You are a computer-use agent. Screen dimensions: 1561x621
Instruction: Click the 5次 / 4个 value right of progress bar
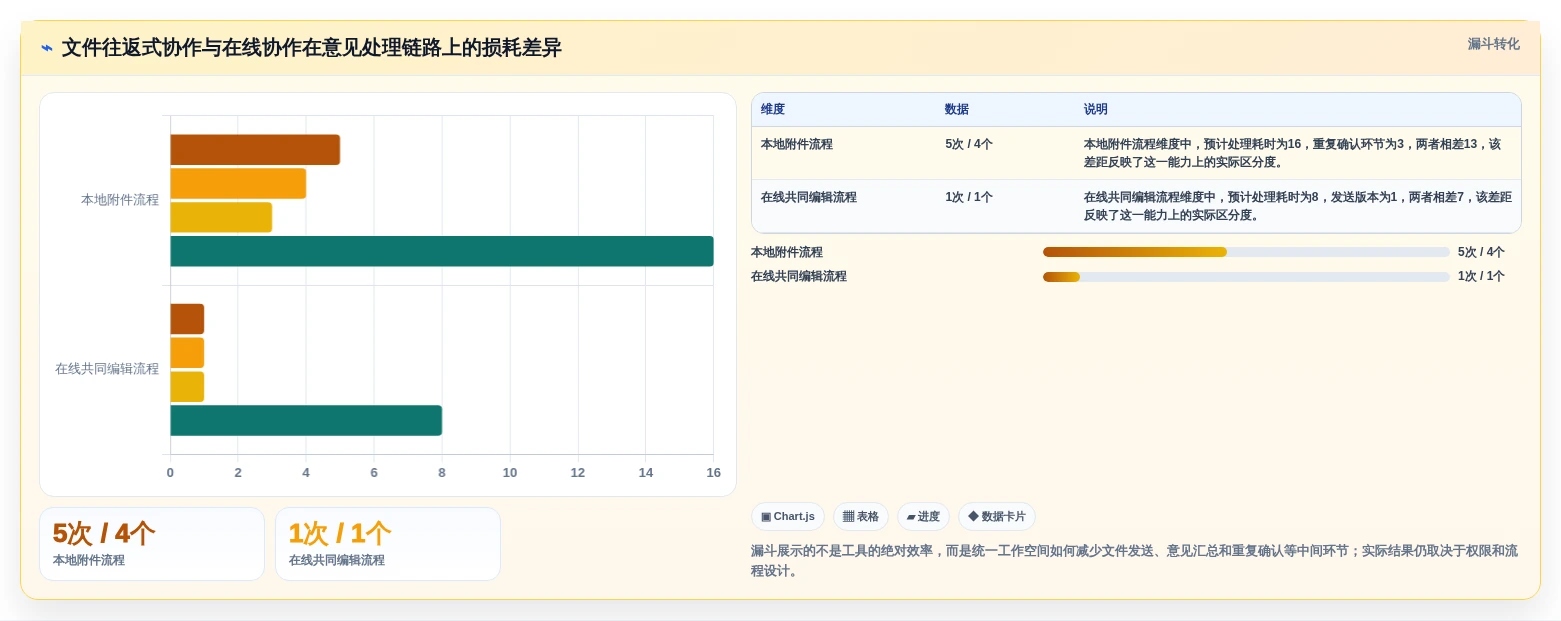pos(1481,252)
